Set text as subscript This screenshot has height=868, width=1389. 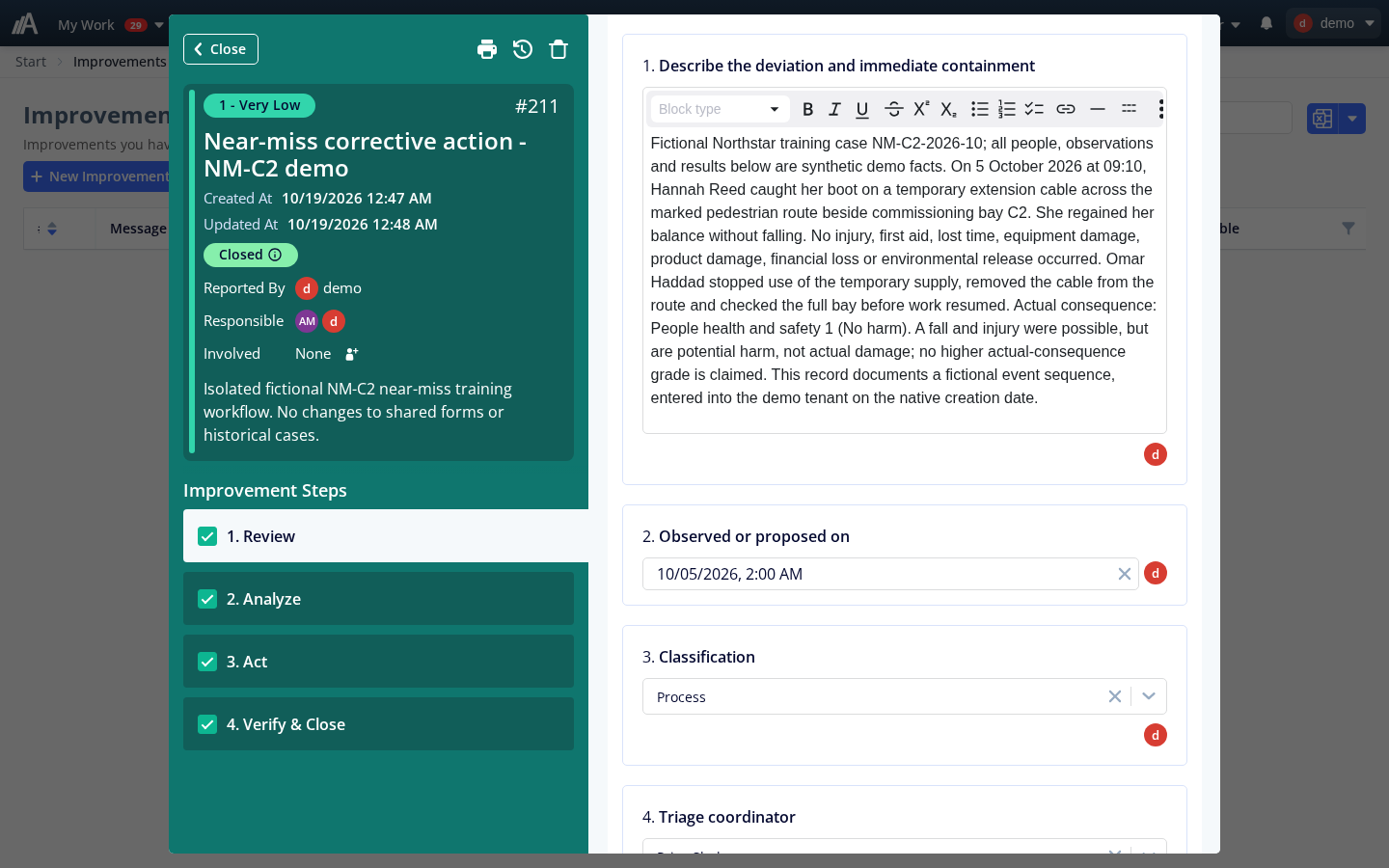949,109
